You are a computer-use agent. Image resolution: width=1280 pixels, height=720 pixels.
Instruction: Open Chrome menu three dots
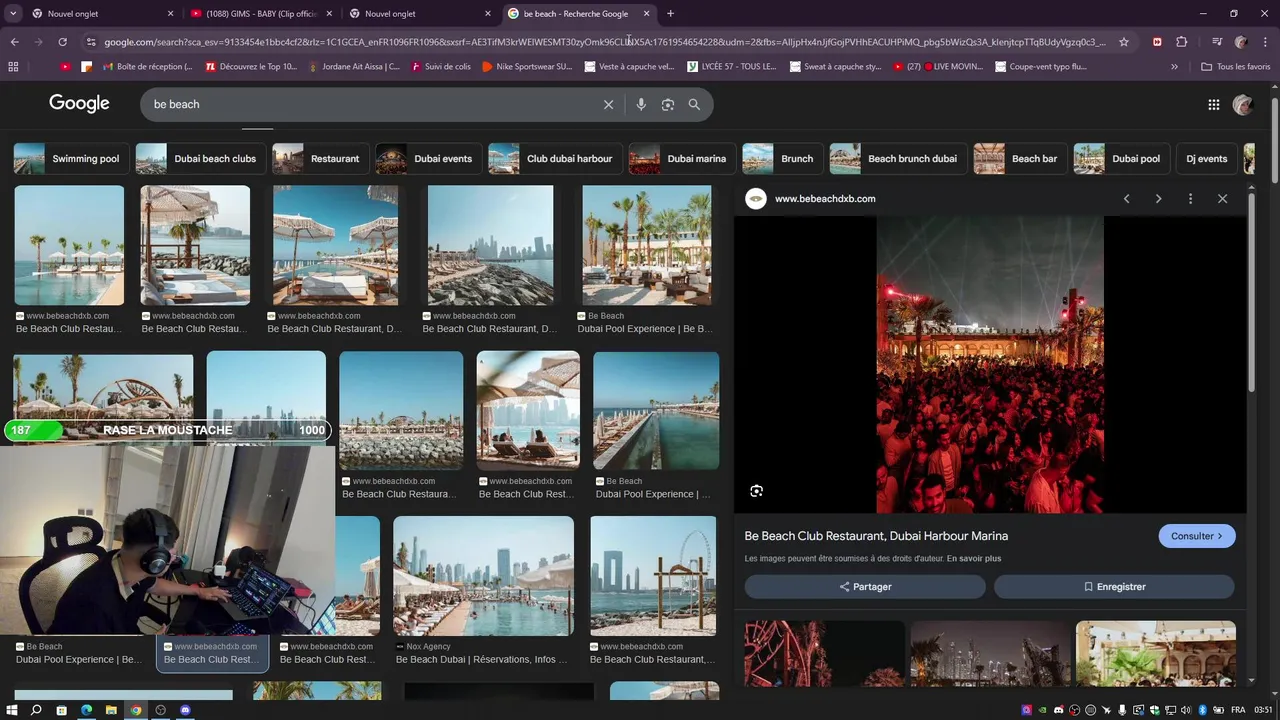coord(1265,42)
